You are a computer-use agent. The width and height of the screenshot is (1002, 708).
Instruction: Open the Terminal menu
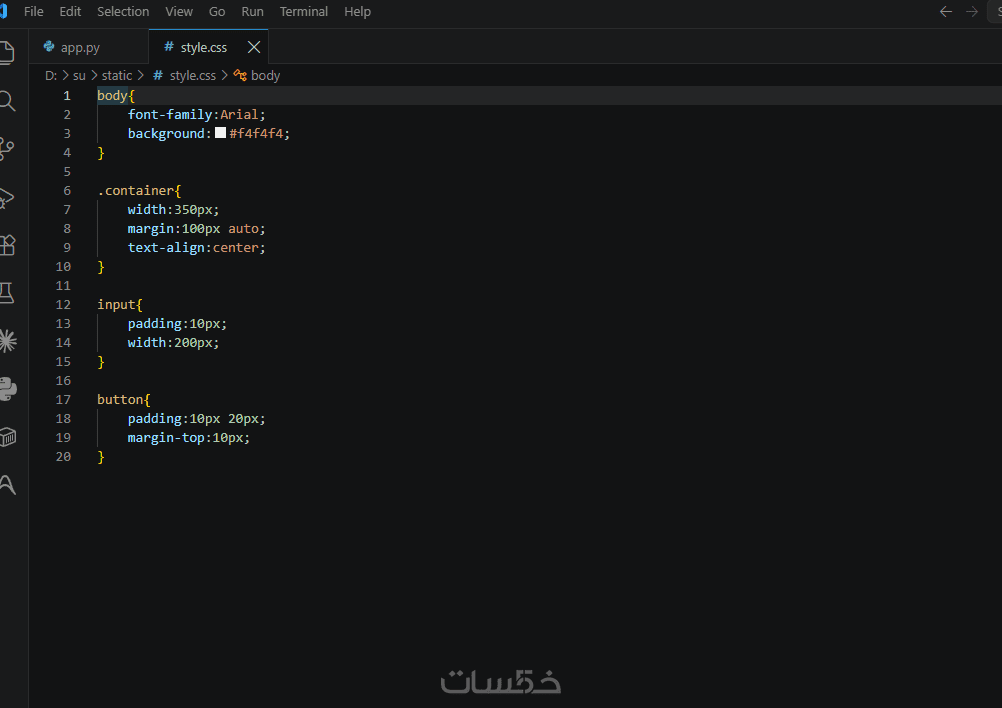(x=304, y=12)
